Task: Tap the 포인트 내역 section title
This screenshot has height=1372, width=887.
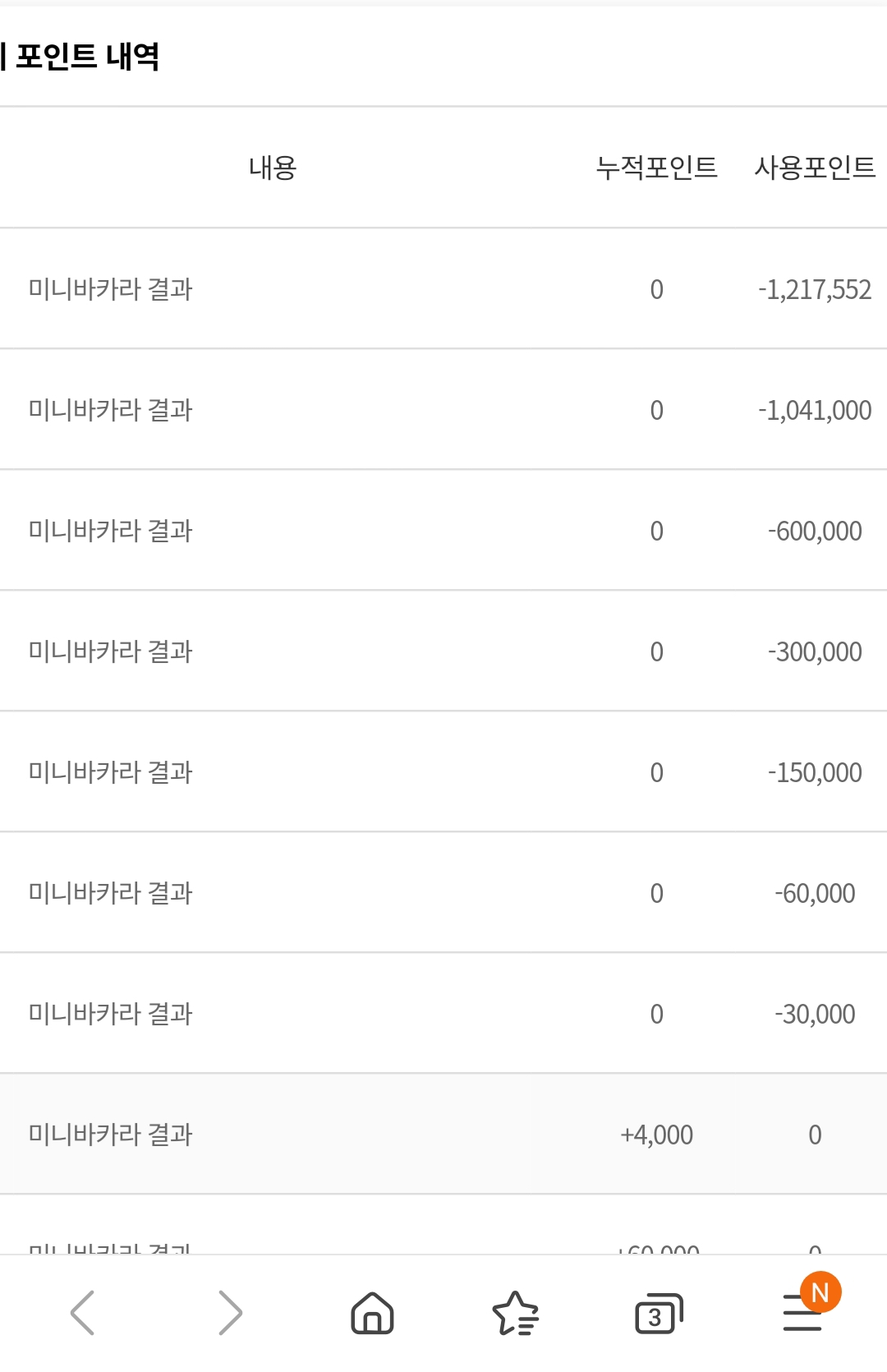Action: tap(87, 56)
